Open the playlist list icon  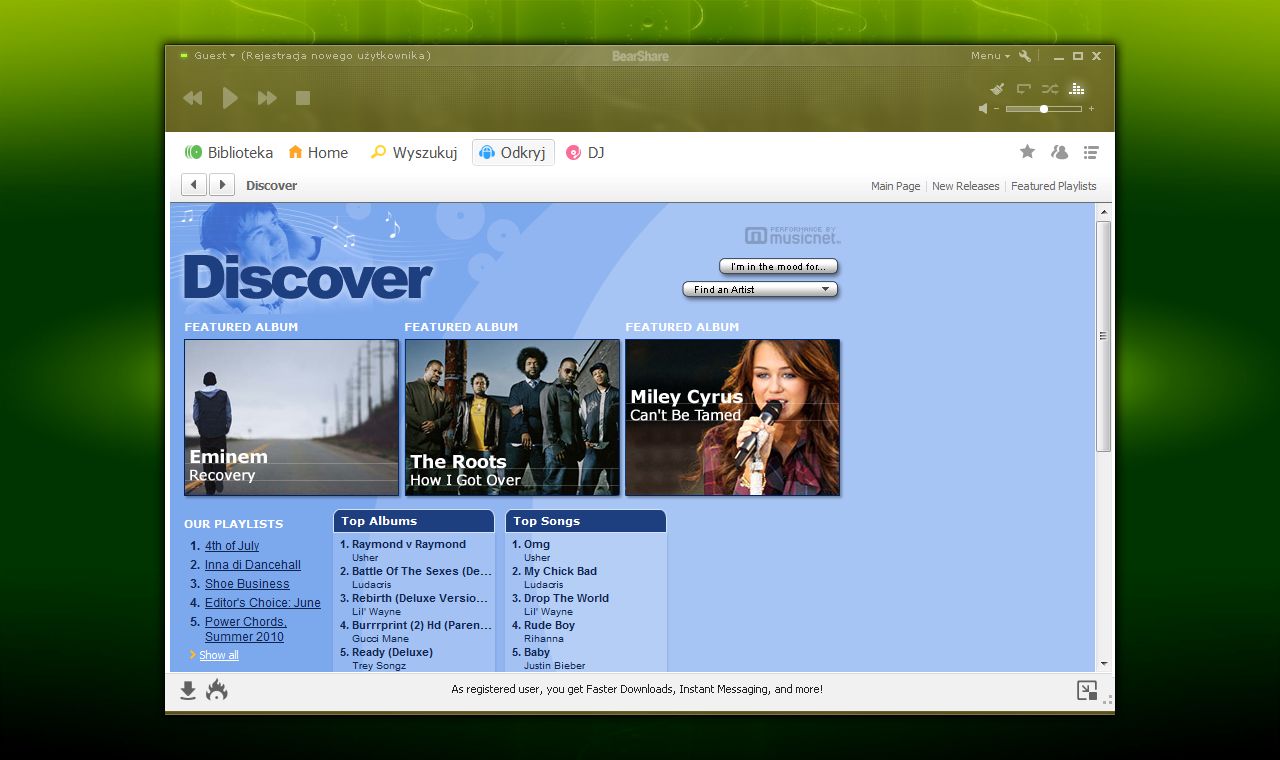1091,152
